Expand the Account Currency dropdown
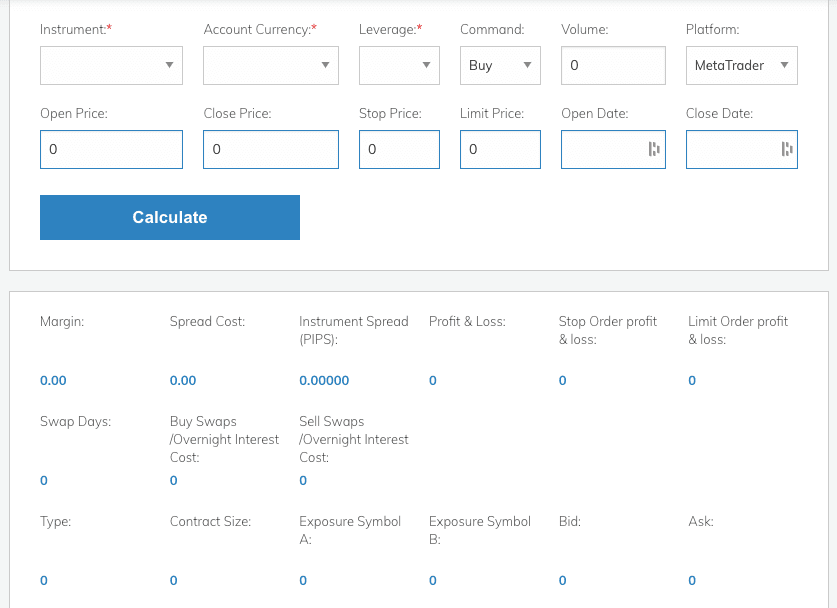Viewport: 837px width, 608px height. 270,66
